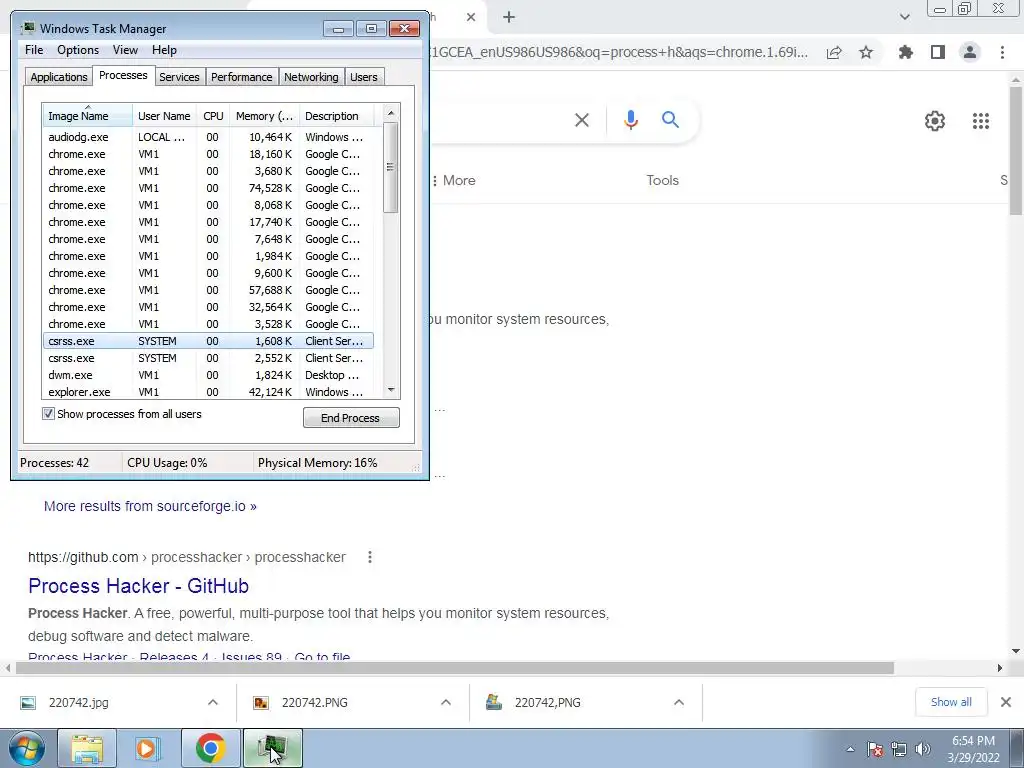The width and height of the screenshot is (1024, 768).
Task: Sort by CPU column header
Action: tap(213, 116)
